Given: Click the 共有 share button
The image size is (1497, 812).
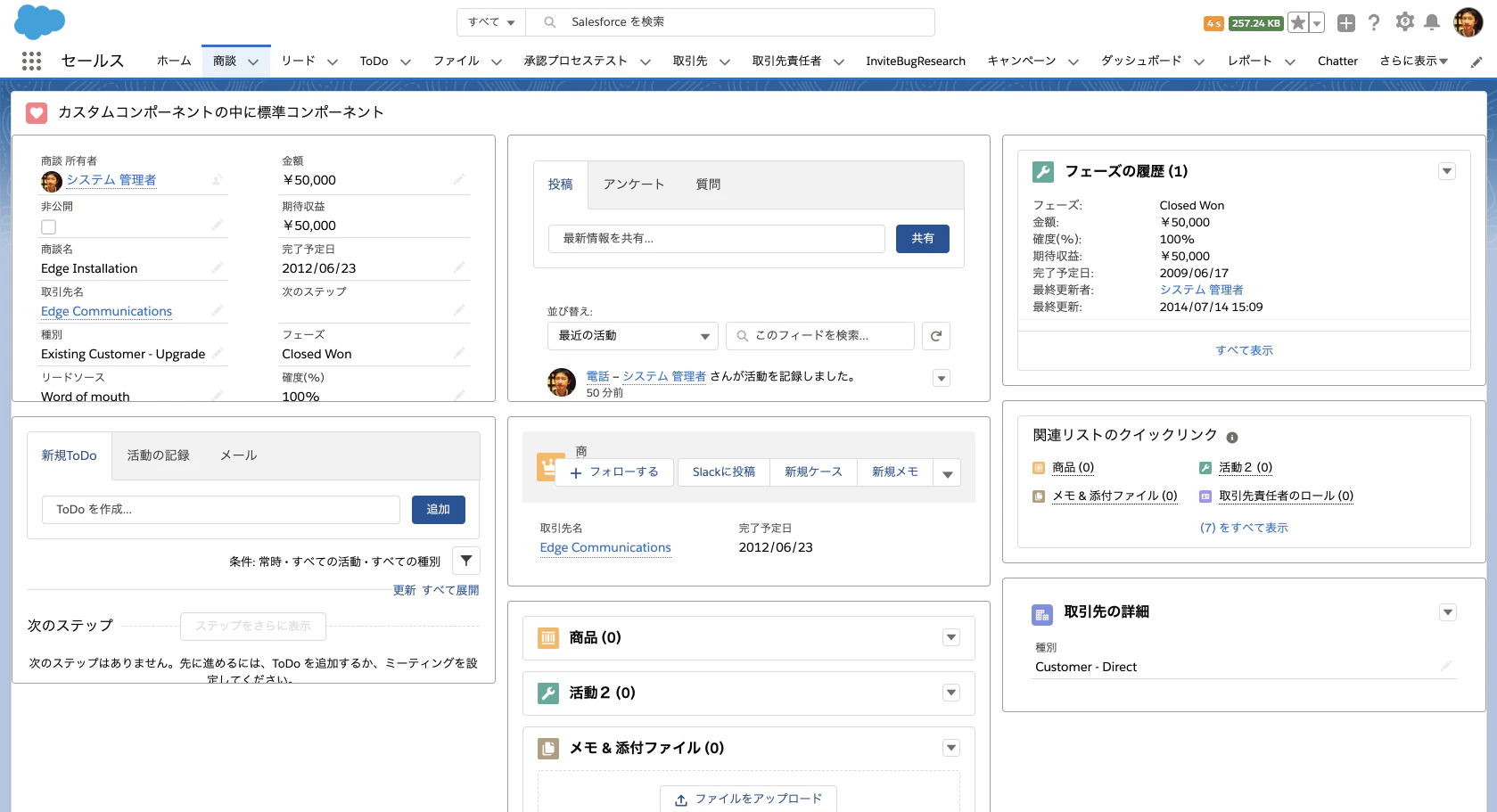Looking at the screenshot, I should (922, 238).
